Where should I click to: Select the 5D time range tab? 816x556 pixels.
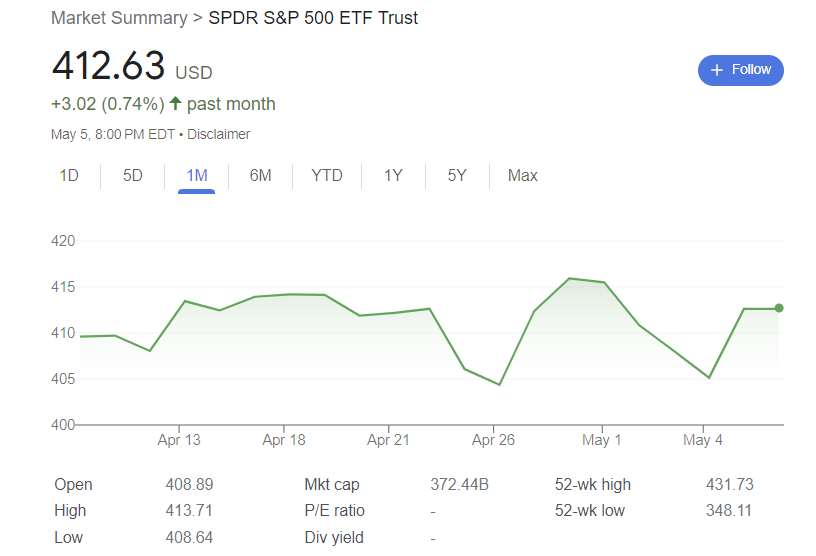132,176
